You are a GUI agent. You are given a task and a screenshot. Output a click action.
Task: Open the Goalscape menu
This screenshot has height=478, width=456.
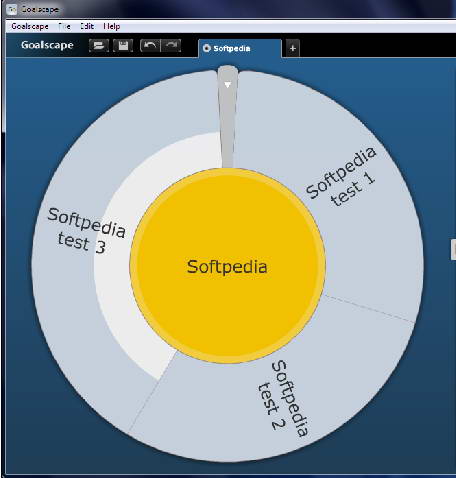click(x=30, y=26)
